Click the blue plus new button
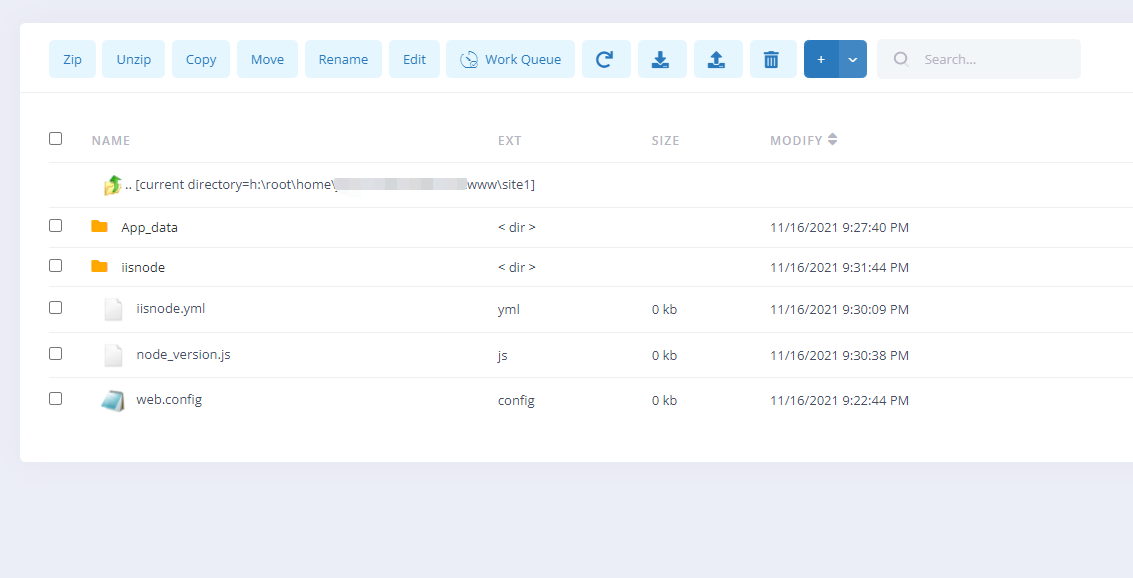The height and width of the screenshot is (578, 1133). (821, 59)
